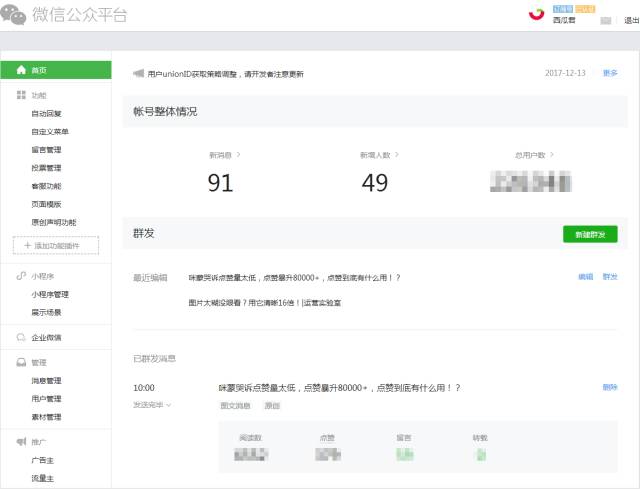
Task: Expand 新消息 count details arrow
Action: [238, 155]
